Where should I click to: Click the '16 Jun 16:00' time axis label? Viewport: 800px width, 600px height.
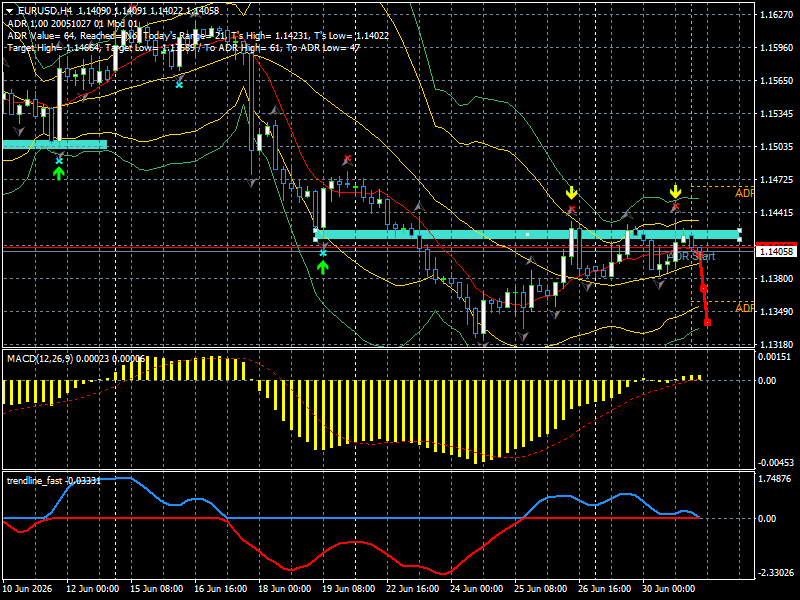[x=220, y=589]
